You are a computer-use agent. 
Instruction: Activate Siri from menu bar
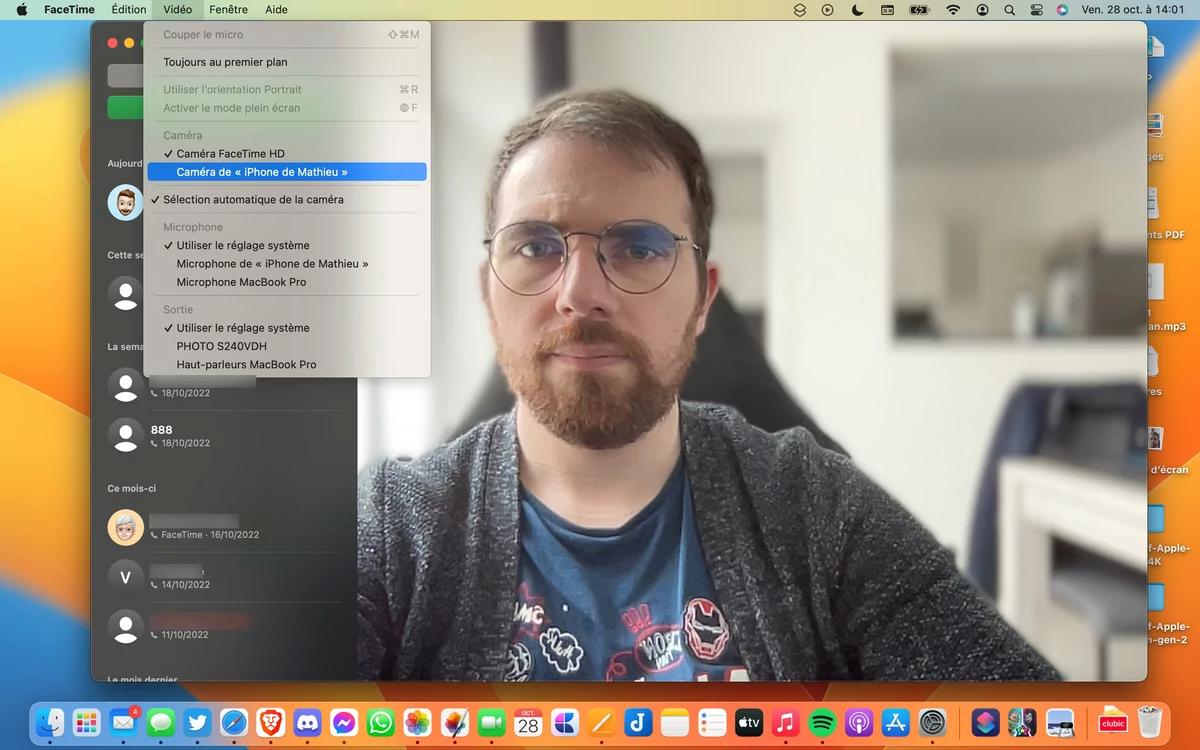(1062, 9)
